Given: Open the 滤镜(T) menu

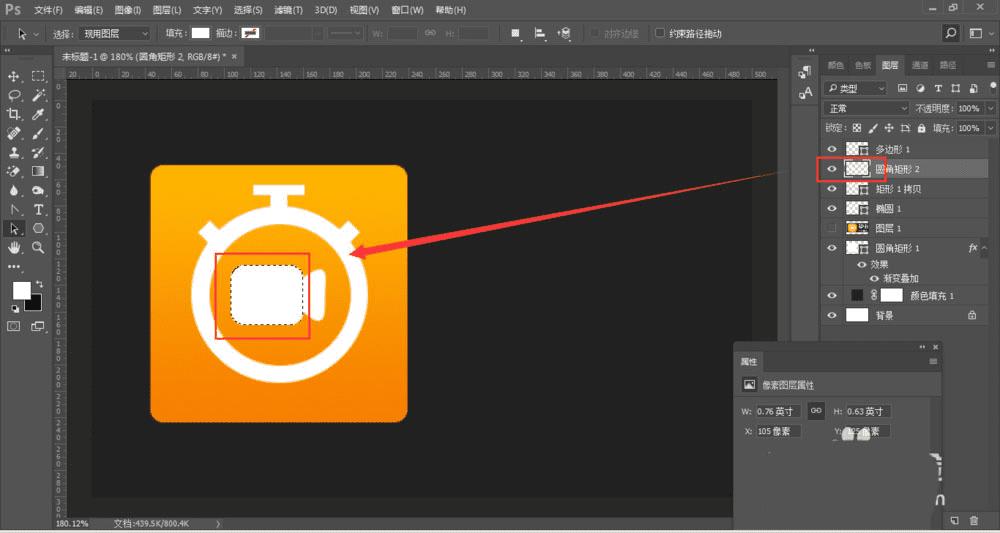Looking at the screenshot, I should tap(288, 9).
